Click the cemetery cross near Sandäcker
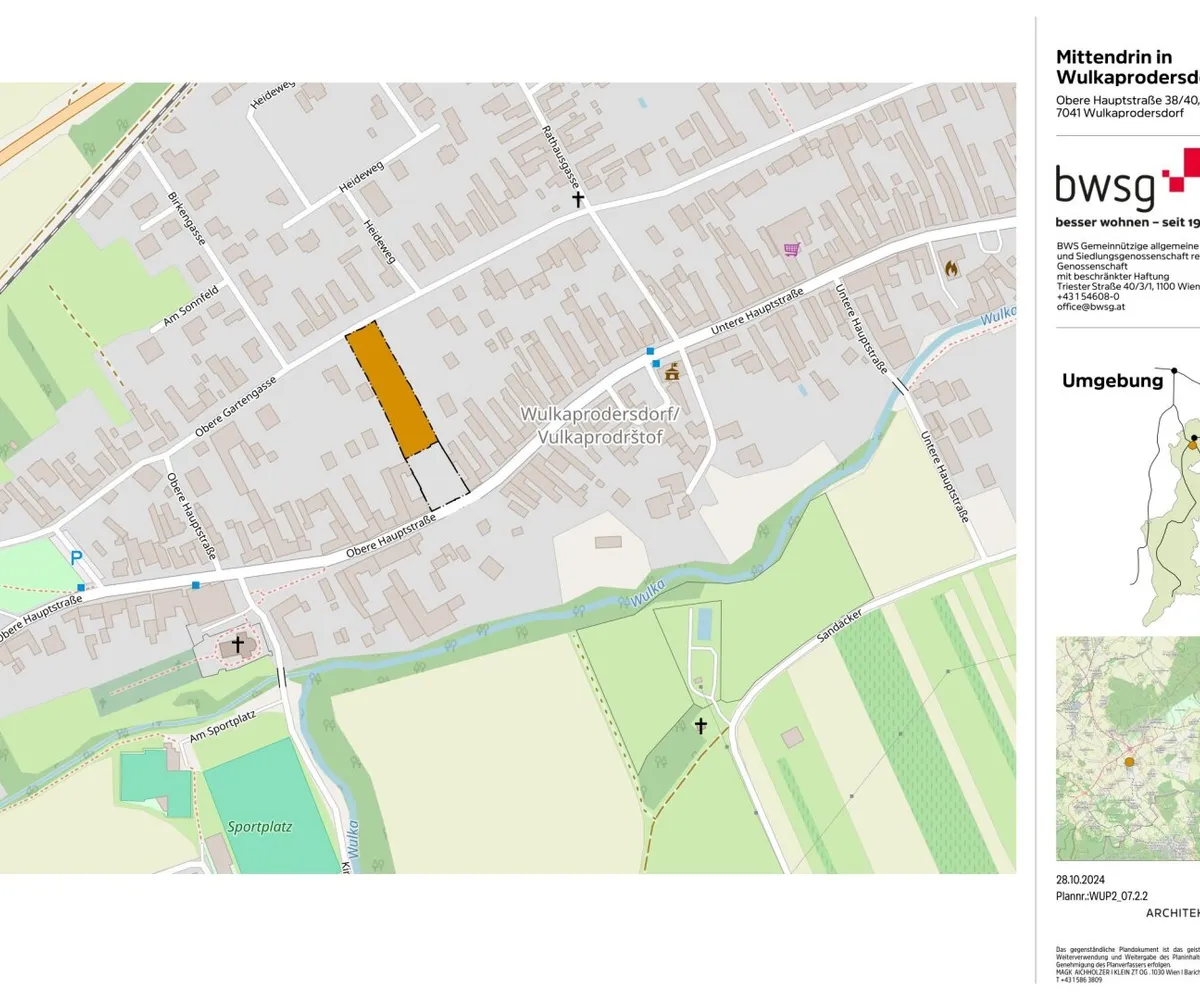Image resolution: width=1200 pixels, height=1000 pixels. 701,726
